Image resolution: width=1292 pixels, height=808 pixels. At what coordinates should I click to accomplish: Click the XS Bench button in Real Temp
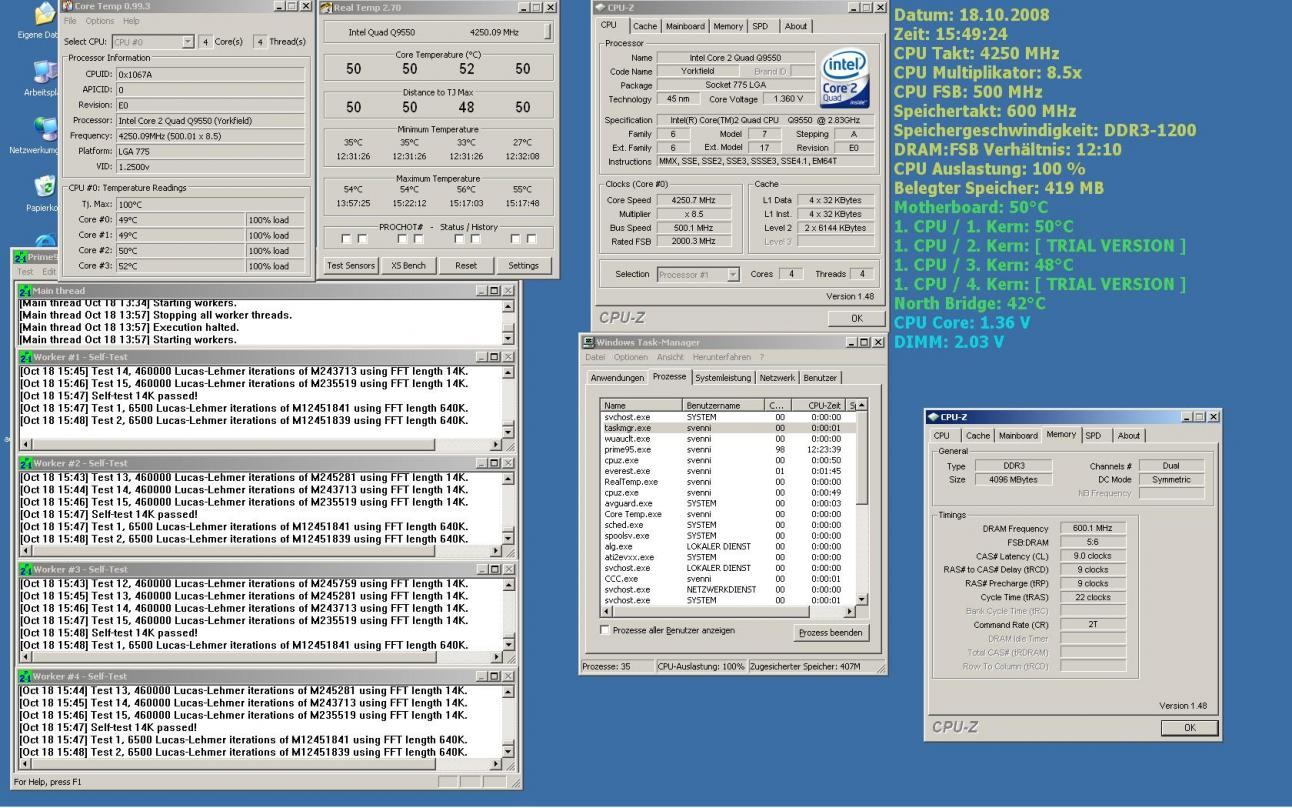pyautogui.click(x=408, y=266)
